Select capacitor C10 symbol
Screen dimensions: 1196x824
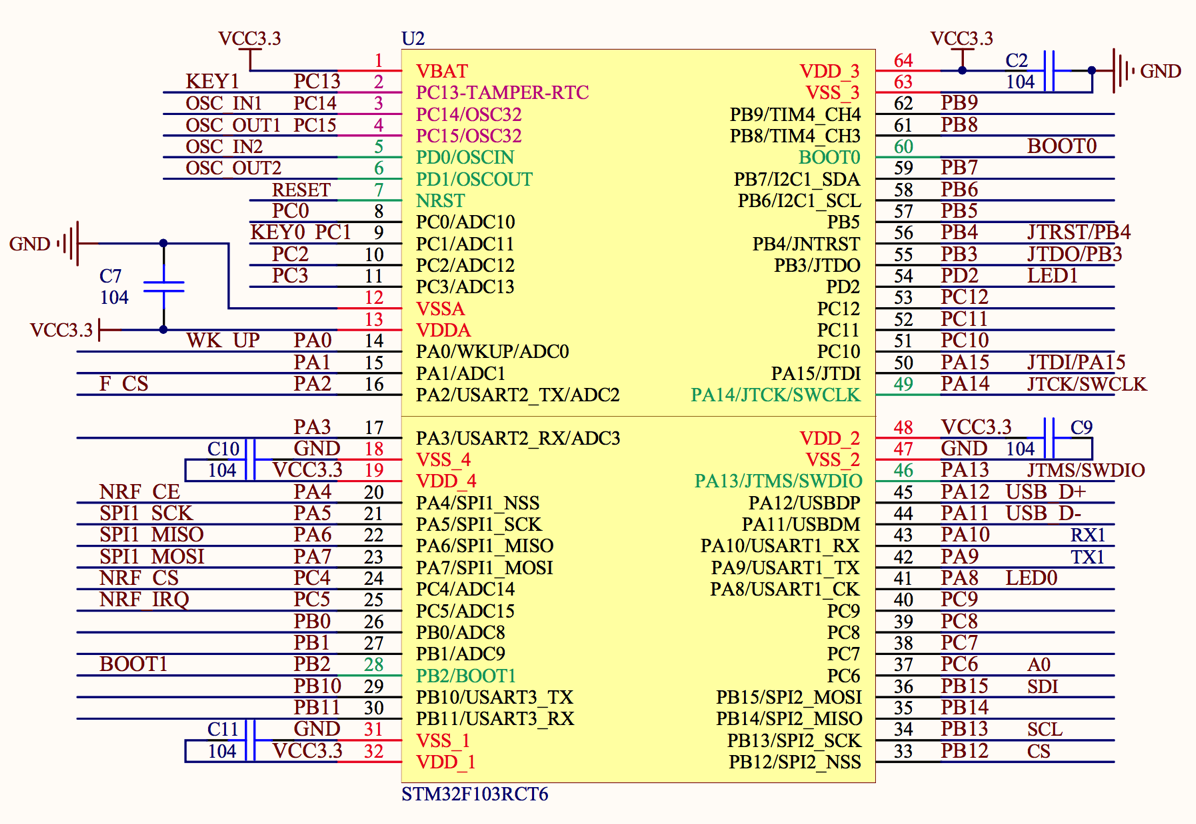tap(250, 459)
